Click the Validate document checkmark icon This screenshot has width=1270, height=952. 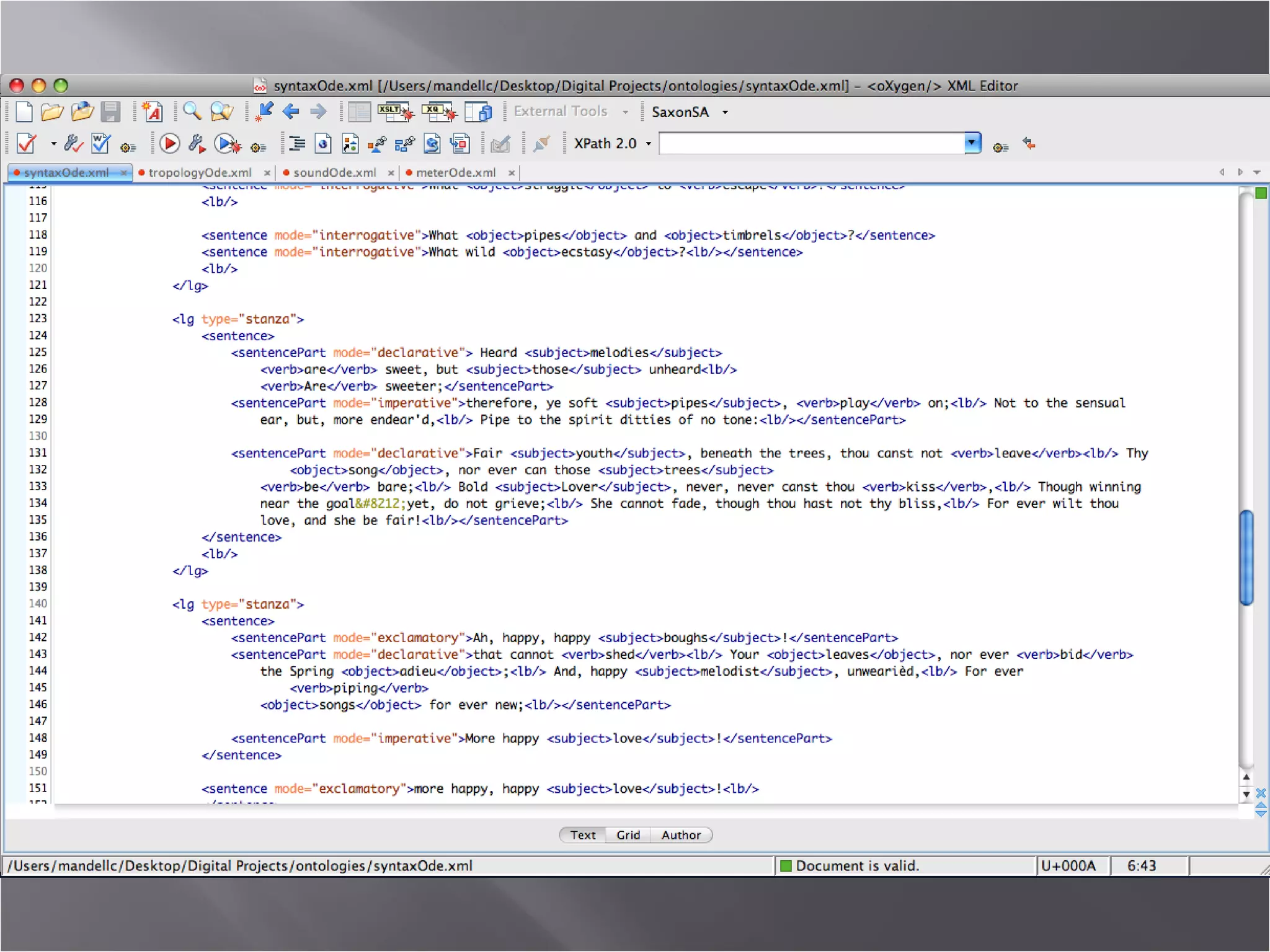pos(27,144)
